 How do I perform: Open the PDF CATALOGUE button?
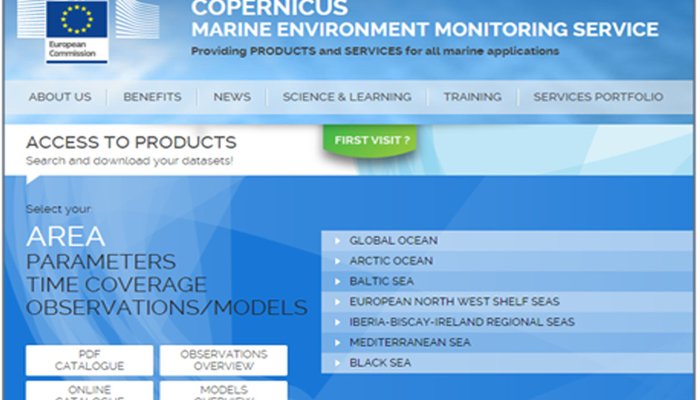pos(89,360)
